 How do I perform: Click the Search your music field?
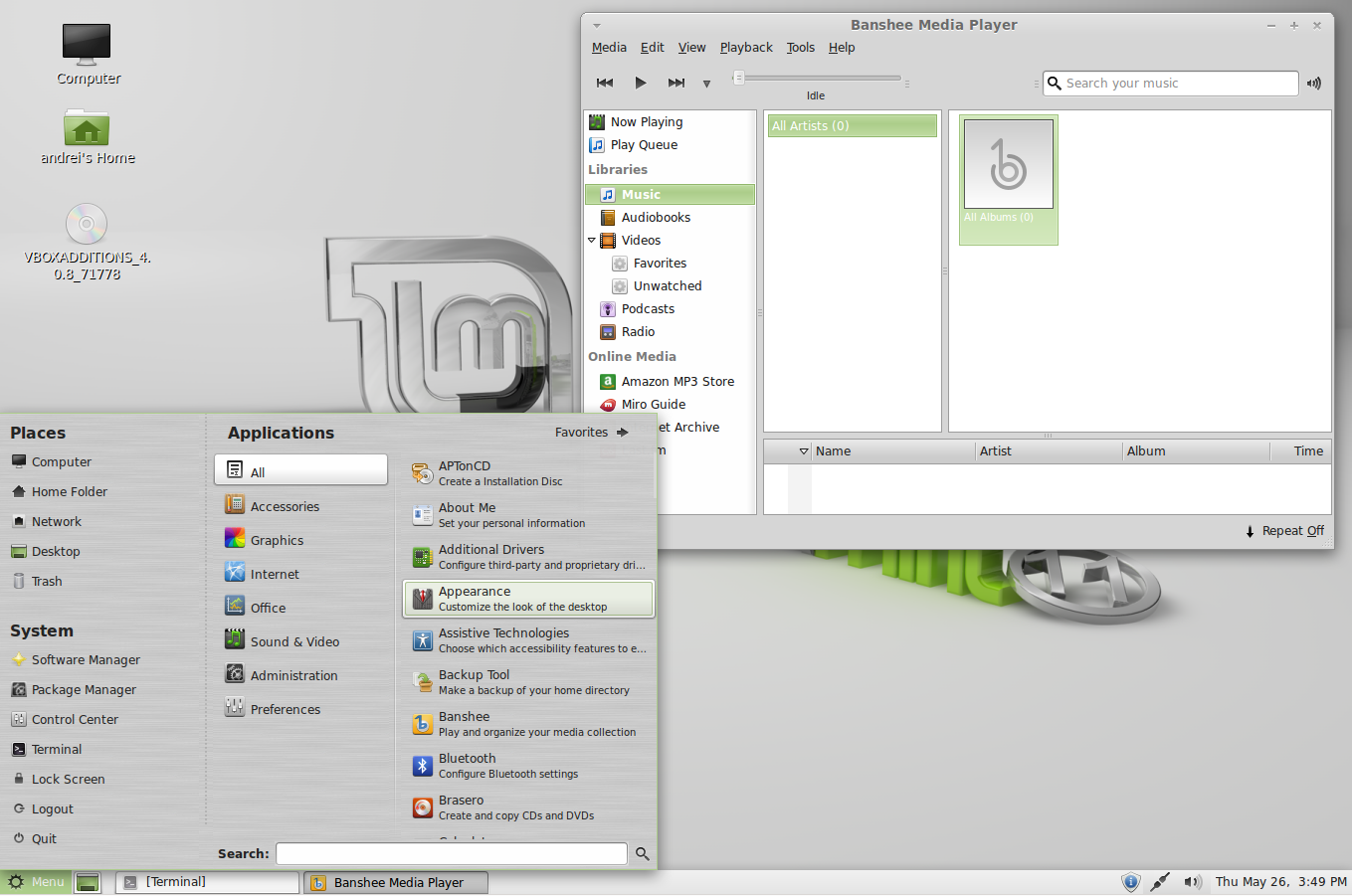pos(1171,84)
